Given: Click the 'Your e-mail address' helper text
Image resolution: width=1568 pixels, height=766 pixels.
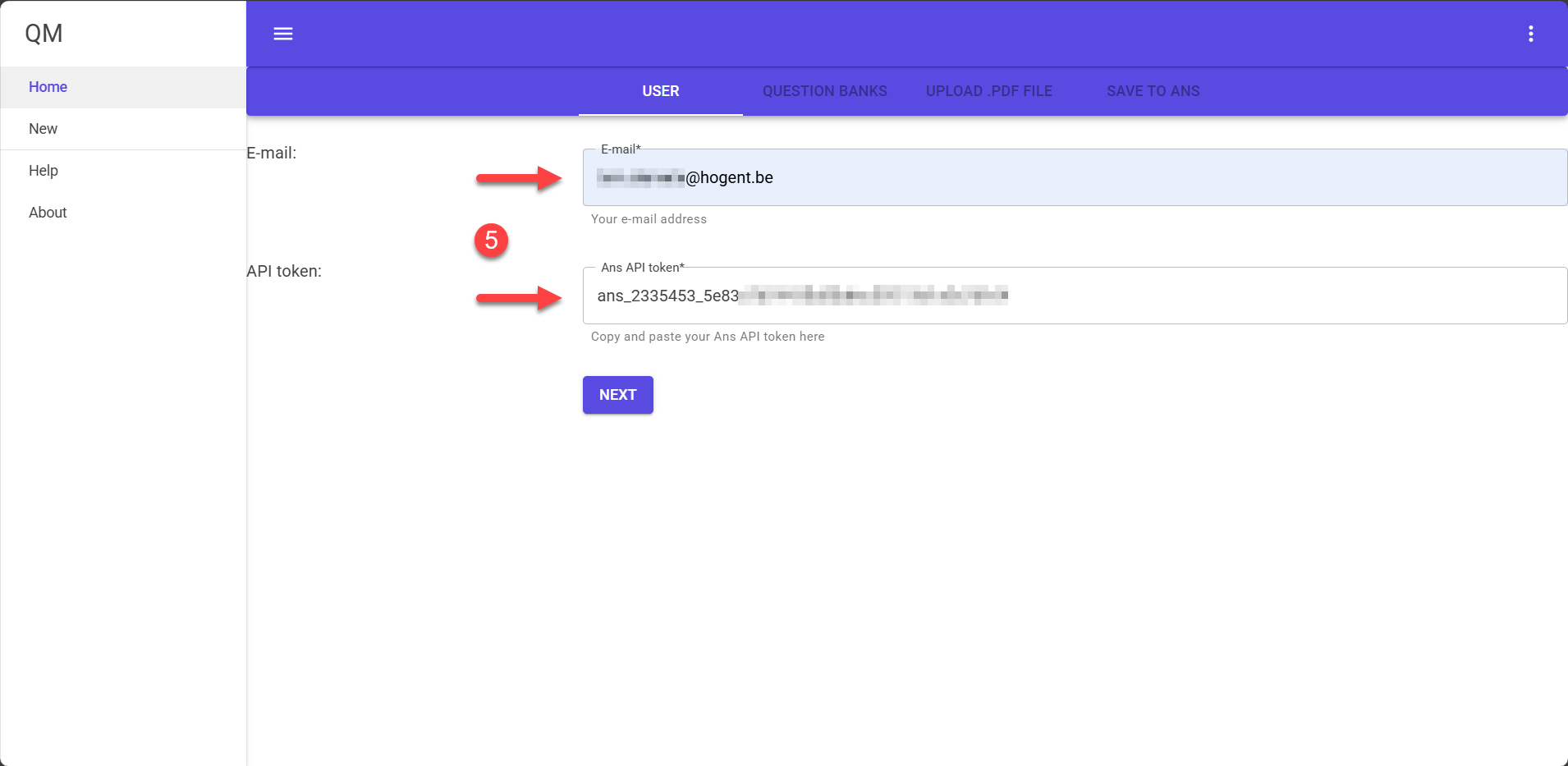Looking at the screenshot, I should point(649,219).
